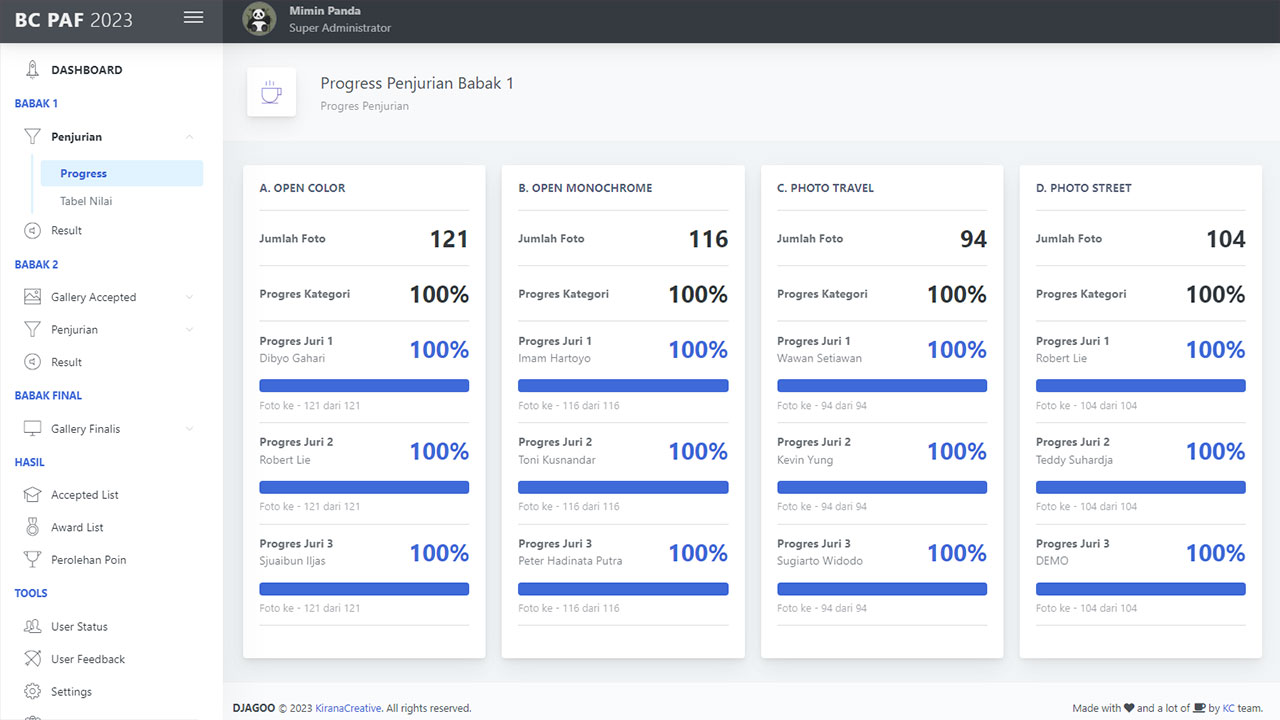Click the Babak 1 Result icon
The width and height of the screenshot is (1280, 720).
click(x=32, y=231)
